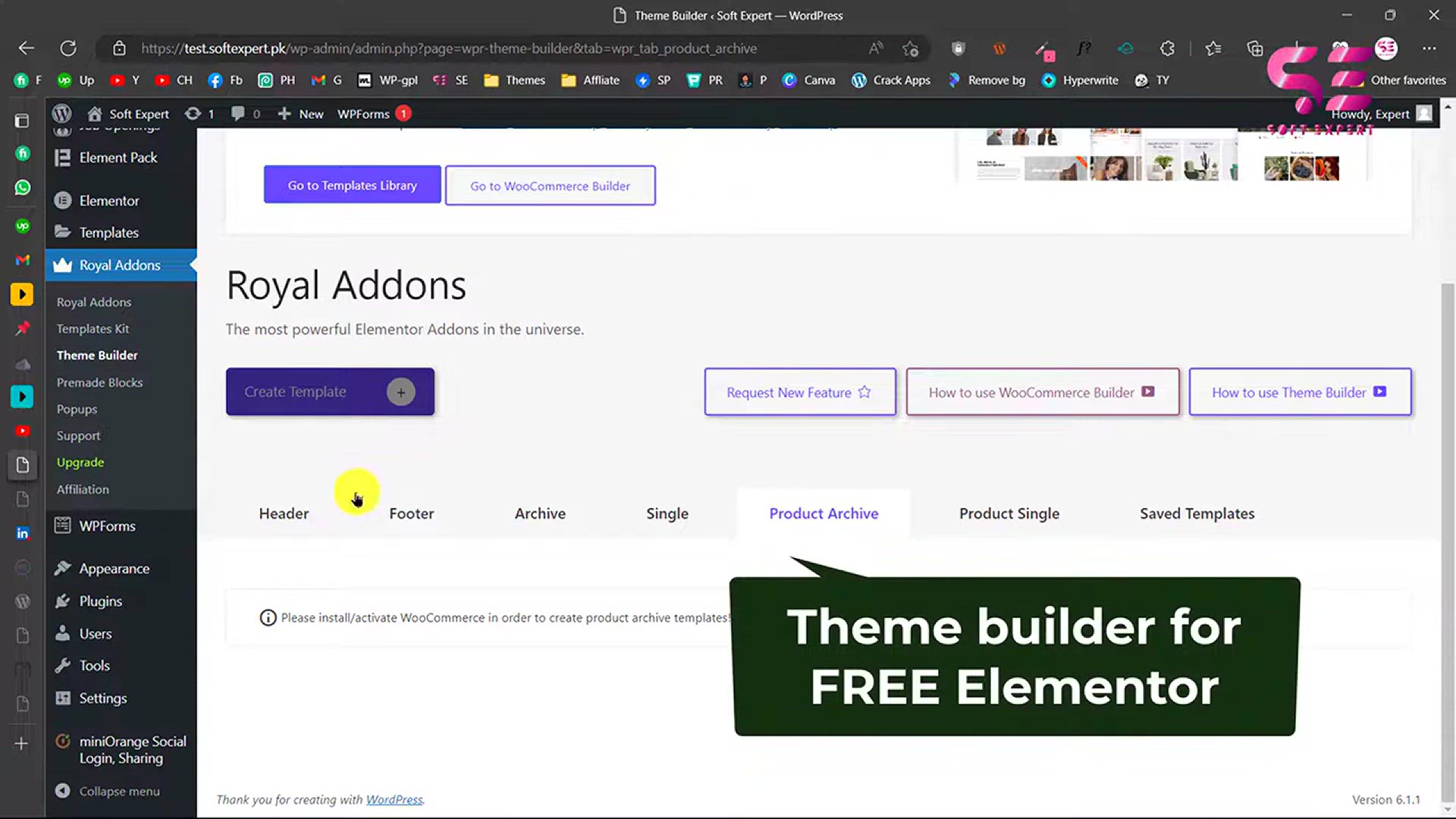Image resolution: width=1456 pixels, height=819 pixels.
Task: Open favorites list star icon
Action: click(x=1213, y=49)
